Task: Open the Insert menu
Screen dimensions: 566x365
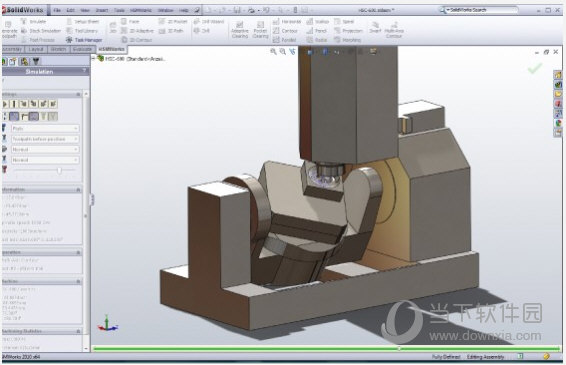Action: [101, 10]
